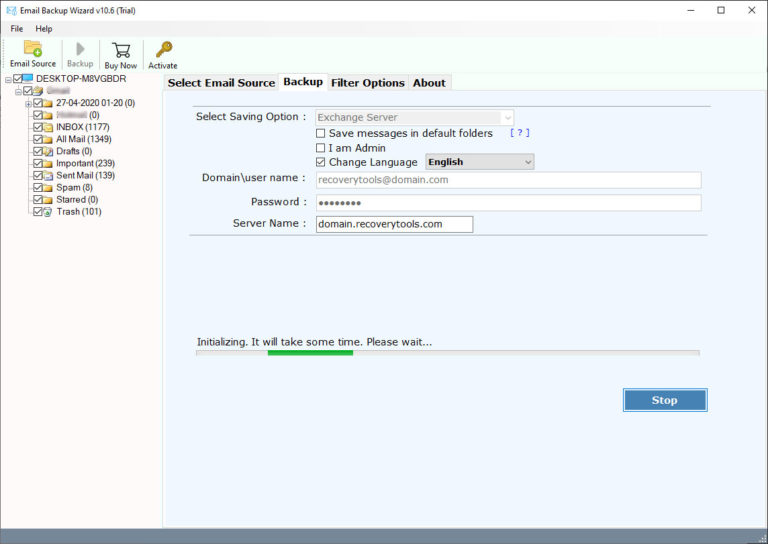Click the Important folder icon
Image resolution: width=768 pixels, height=544 pixels.
(48, 164)
